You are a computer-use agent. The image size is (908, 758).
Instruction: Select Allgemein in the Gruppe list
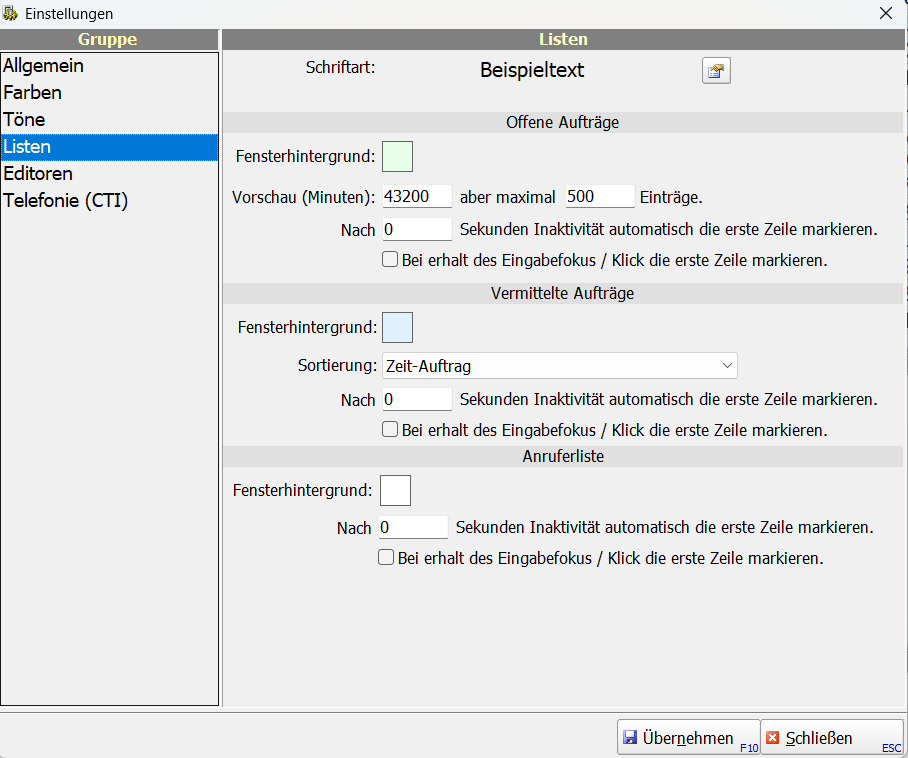[44, 66]
